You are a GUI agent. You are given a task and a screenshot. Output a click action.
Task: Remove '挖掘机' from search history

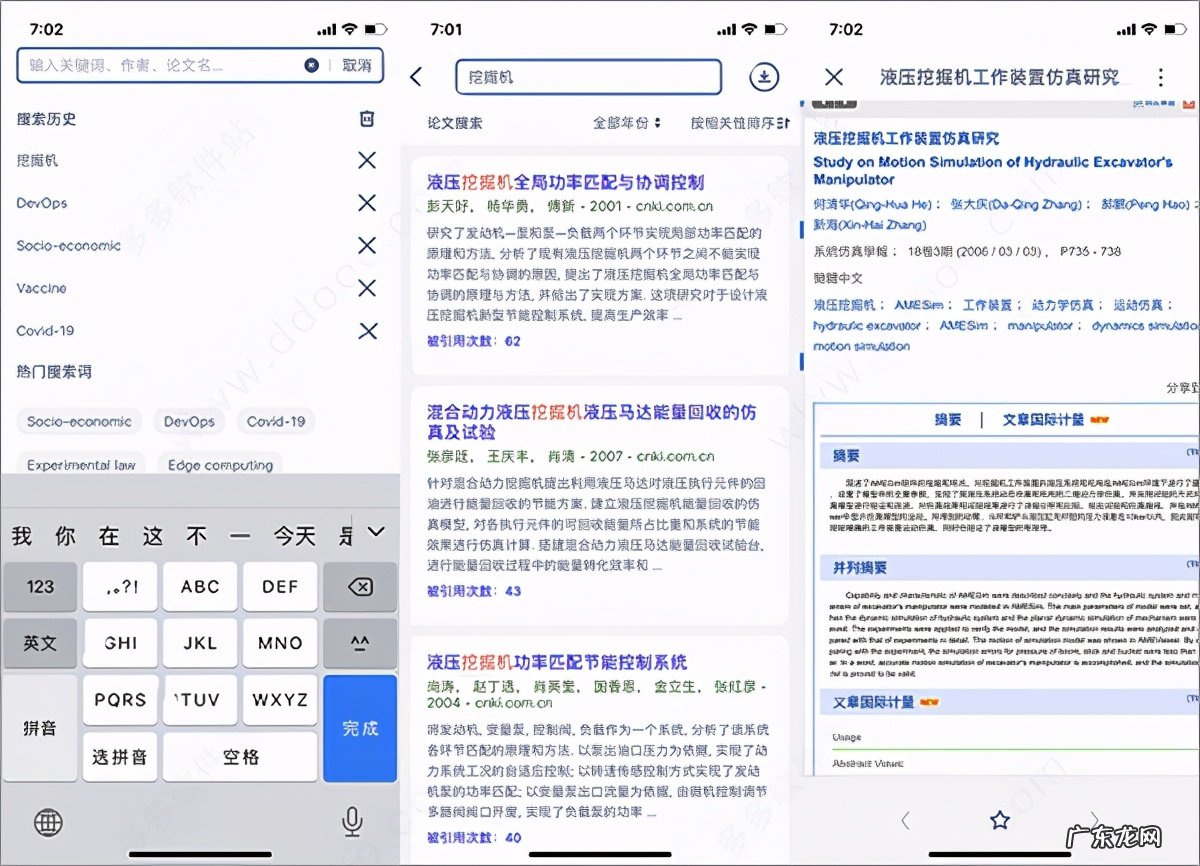tap(366, 160)
